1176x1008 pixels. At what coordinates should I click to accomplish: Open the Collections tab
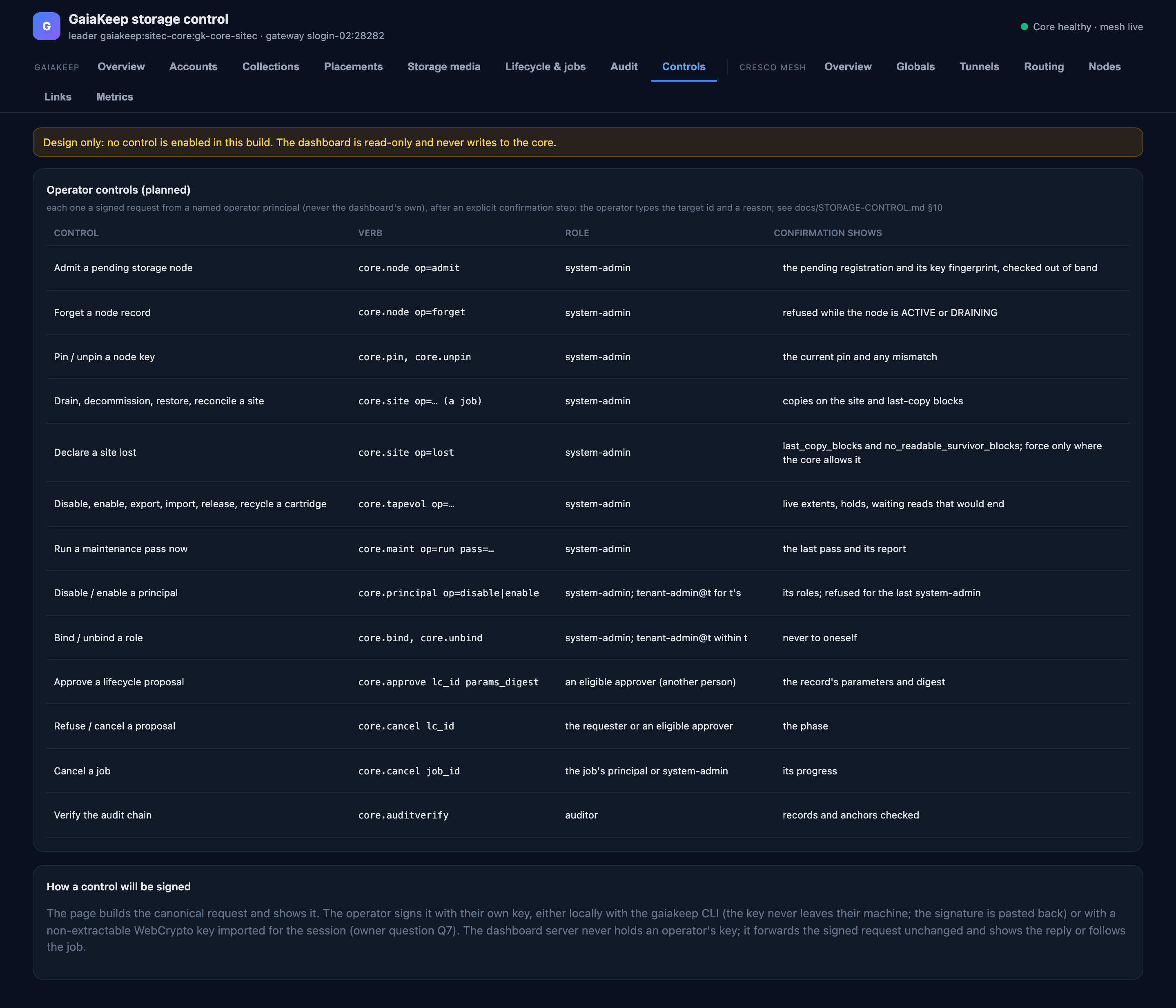pos(271,67)
